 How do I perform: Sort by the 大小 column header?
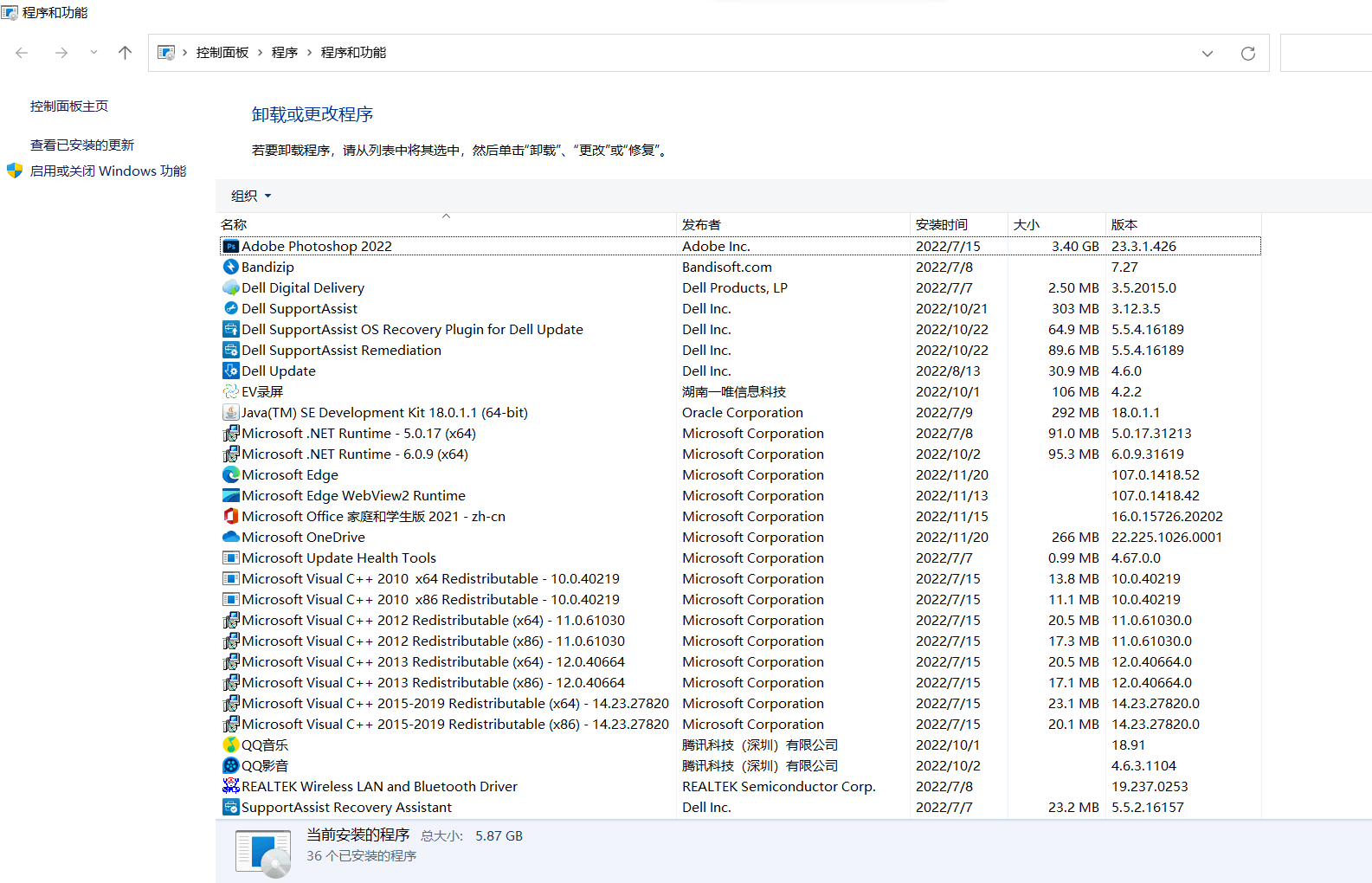point(1057,224)
